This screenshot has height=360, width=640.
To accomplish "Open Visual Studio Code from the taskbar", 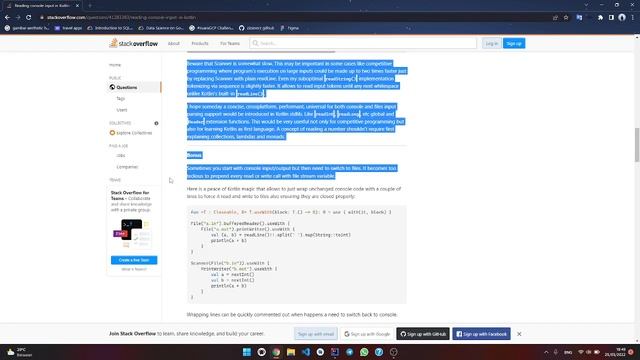I will point(306,352).
